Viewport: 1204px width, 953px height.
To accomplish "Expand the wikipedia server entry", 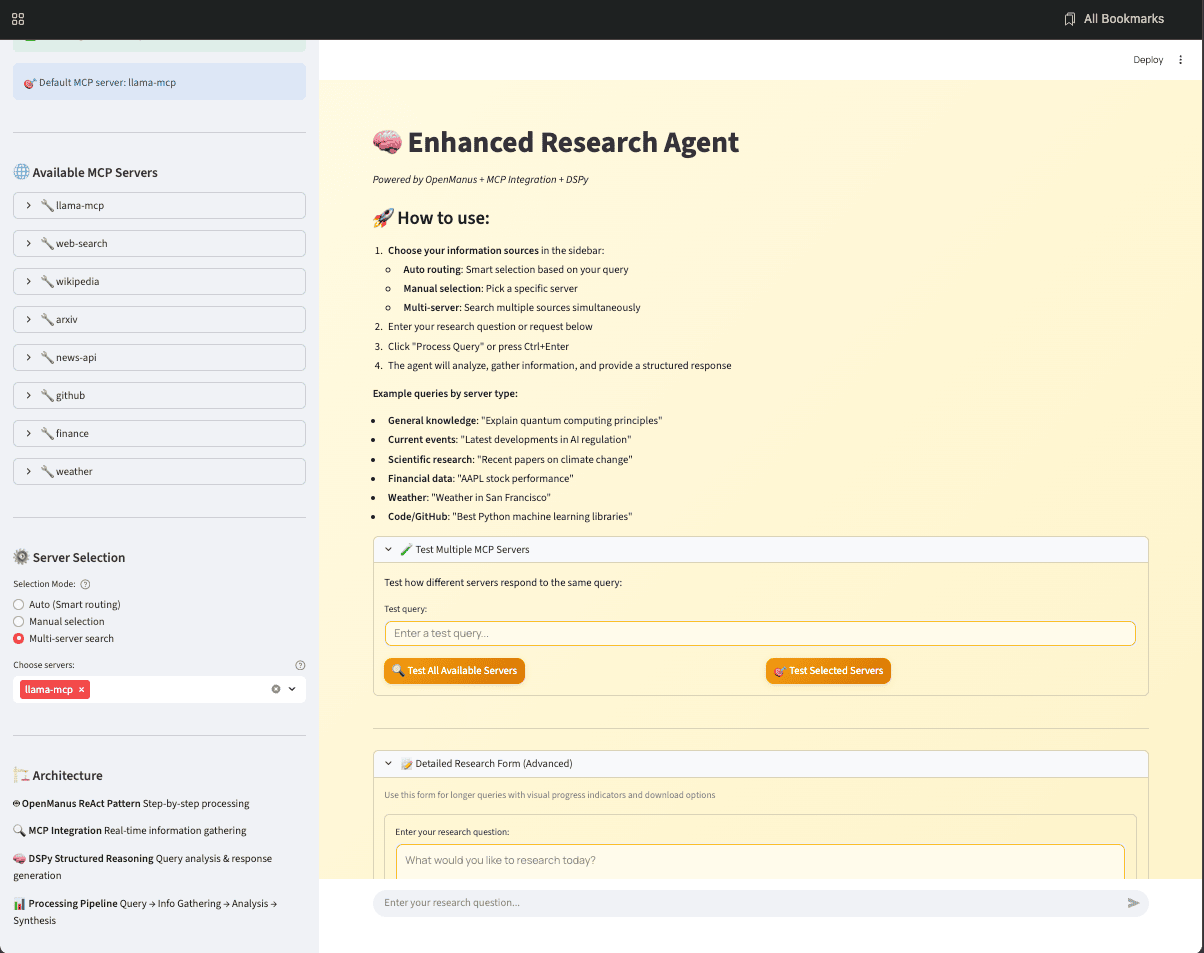I will pyautogui.click(x=160, y=282).
